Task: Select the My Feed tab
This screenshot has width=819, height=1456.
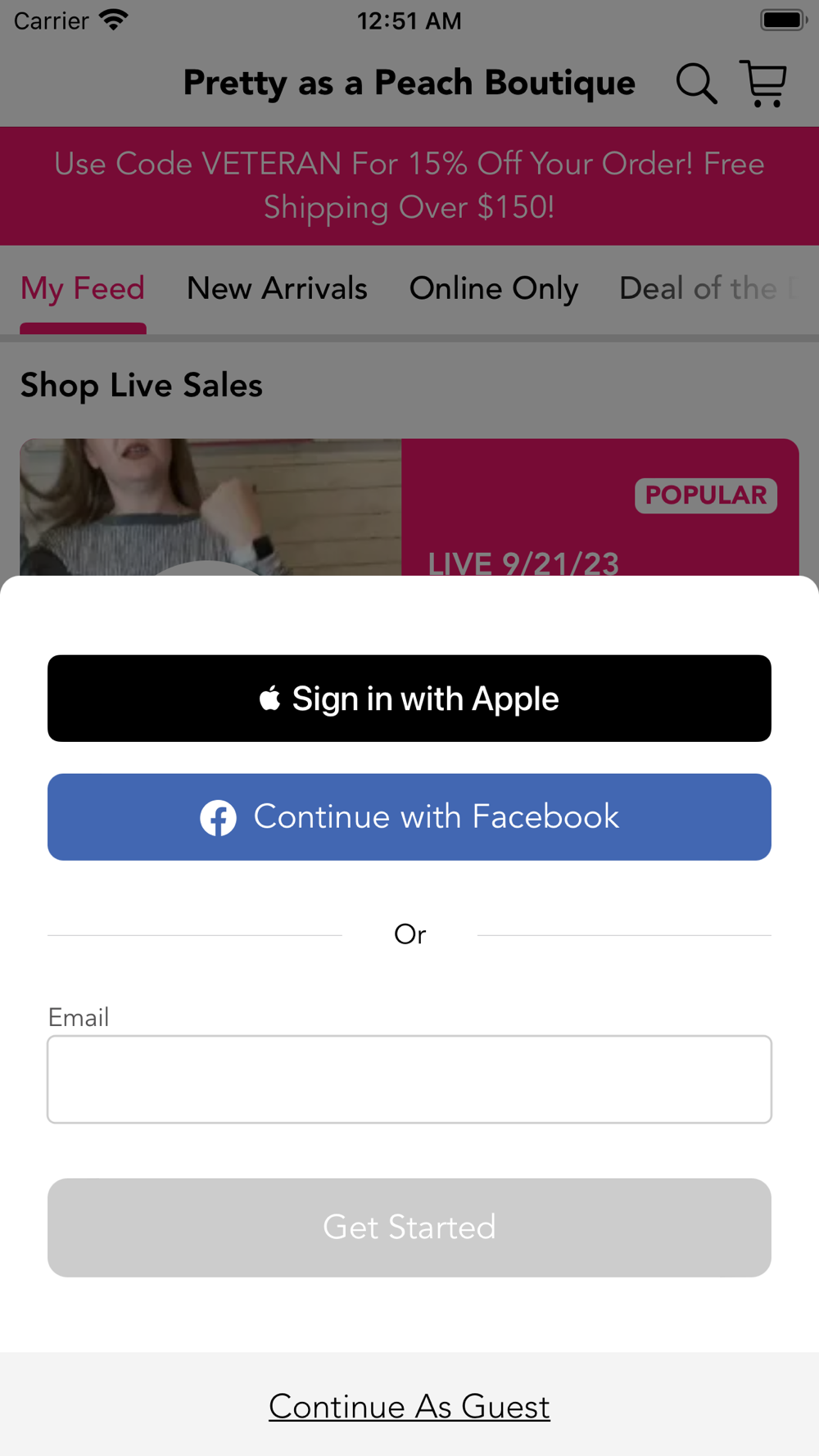Action: click(x=83, y=289)
